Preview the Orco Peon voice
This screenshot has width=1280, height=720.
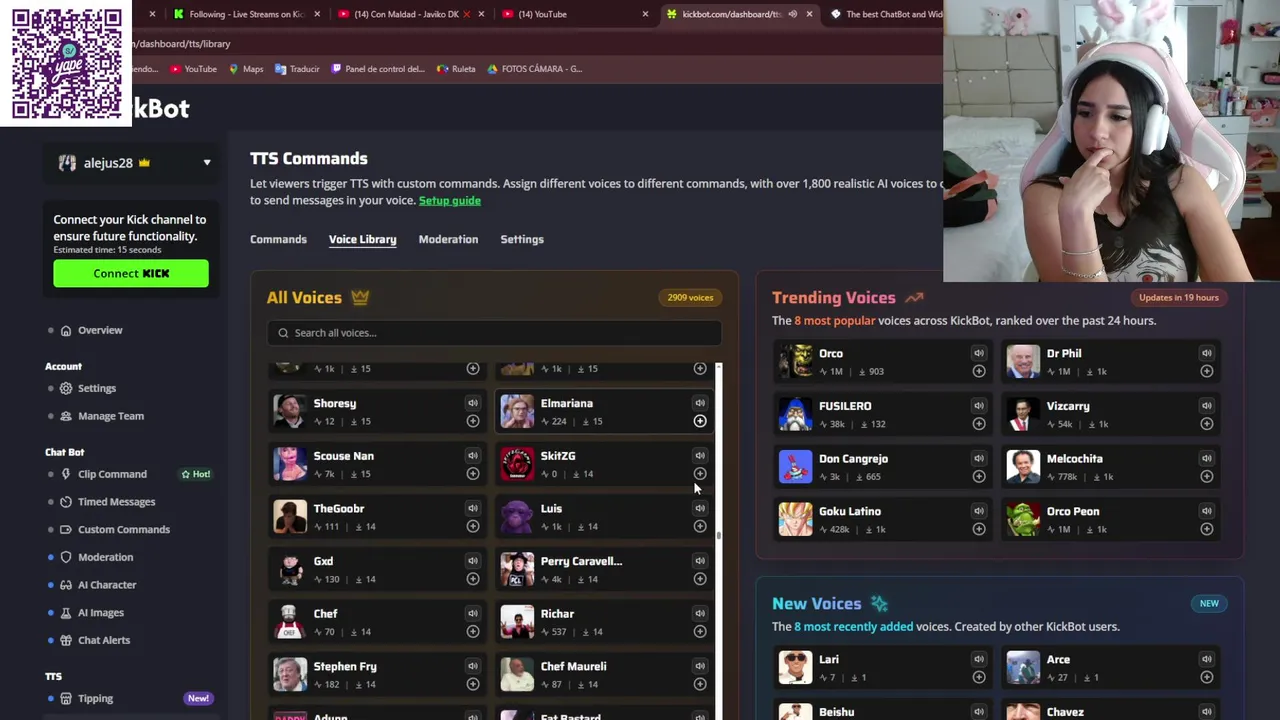click(1207, 511)
